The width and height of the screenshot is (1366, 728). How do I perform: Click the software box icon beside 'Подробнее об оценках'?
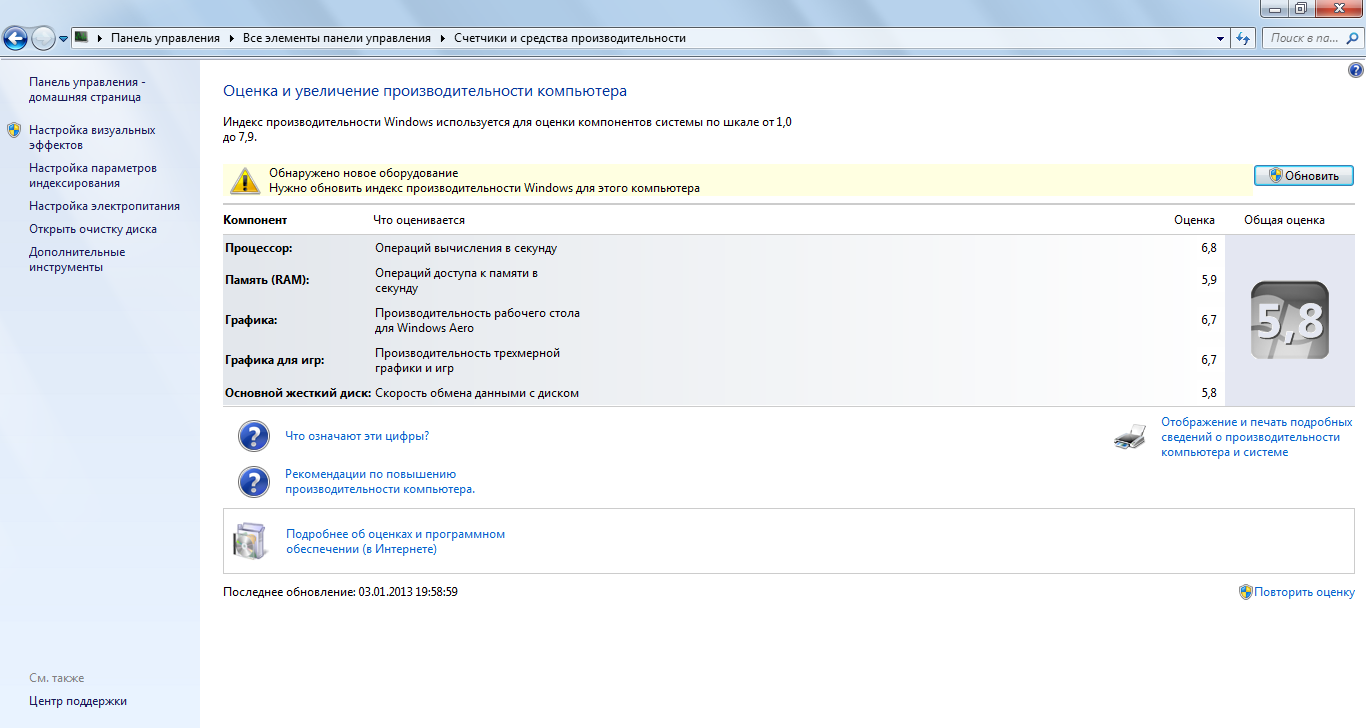(x=250, y=540)
